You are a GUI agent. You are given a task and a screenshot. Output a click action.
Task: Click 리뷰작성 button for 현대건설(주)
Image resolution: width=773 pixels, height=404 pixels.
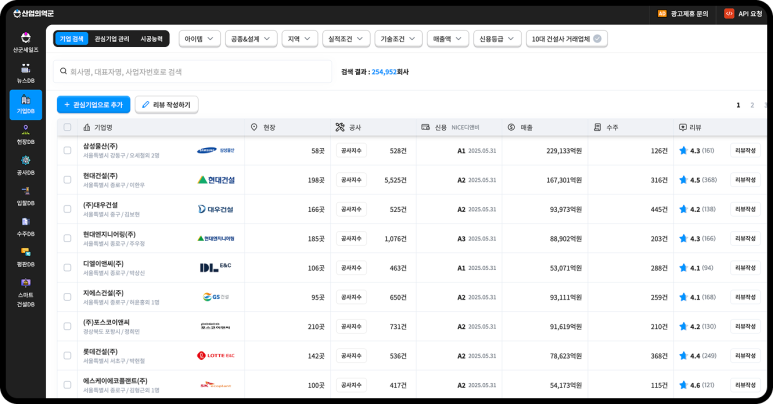[x=745, y=180]
